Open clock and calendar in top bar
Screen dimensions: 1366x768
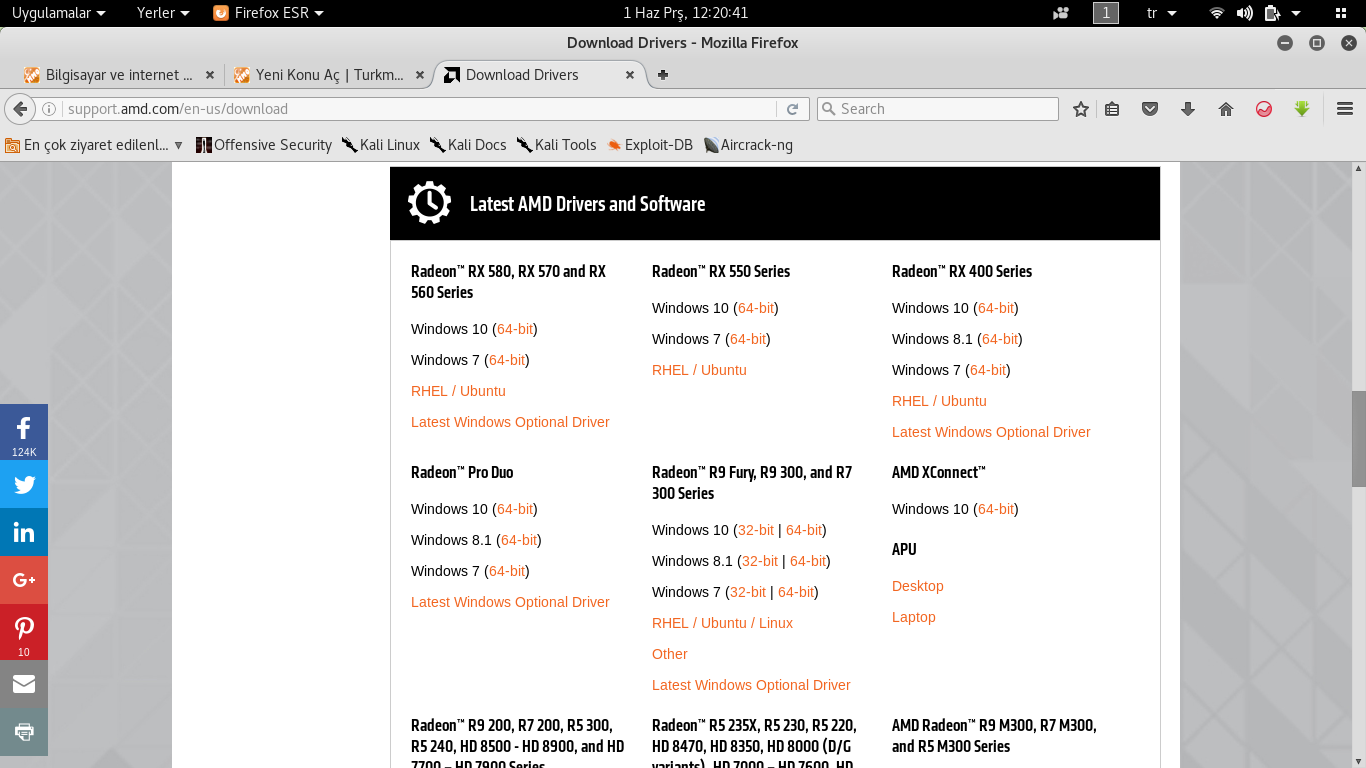[x=685, y=13]
